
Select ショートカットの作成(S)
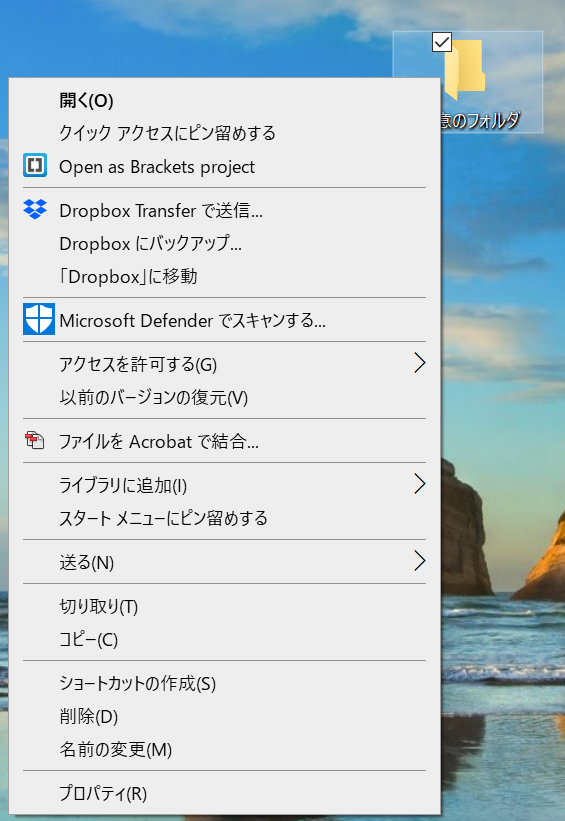[x=225, y=683]
